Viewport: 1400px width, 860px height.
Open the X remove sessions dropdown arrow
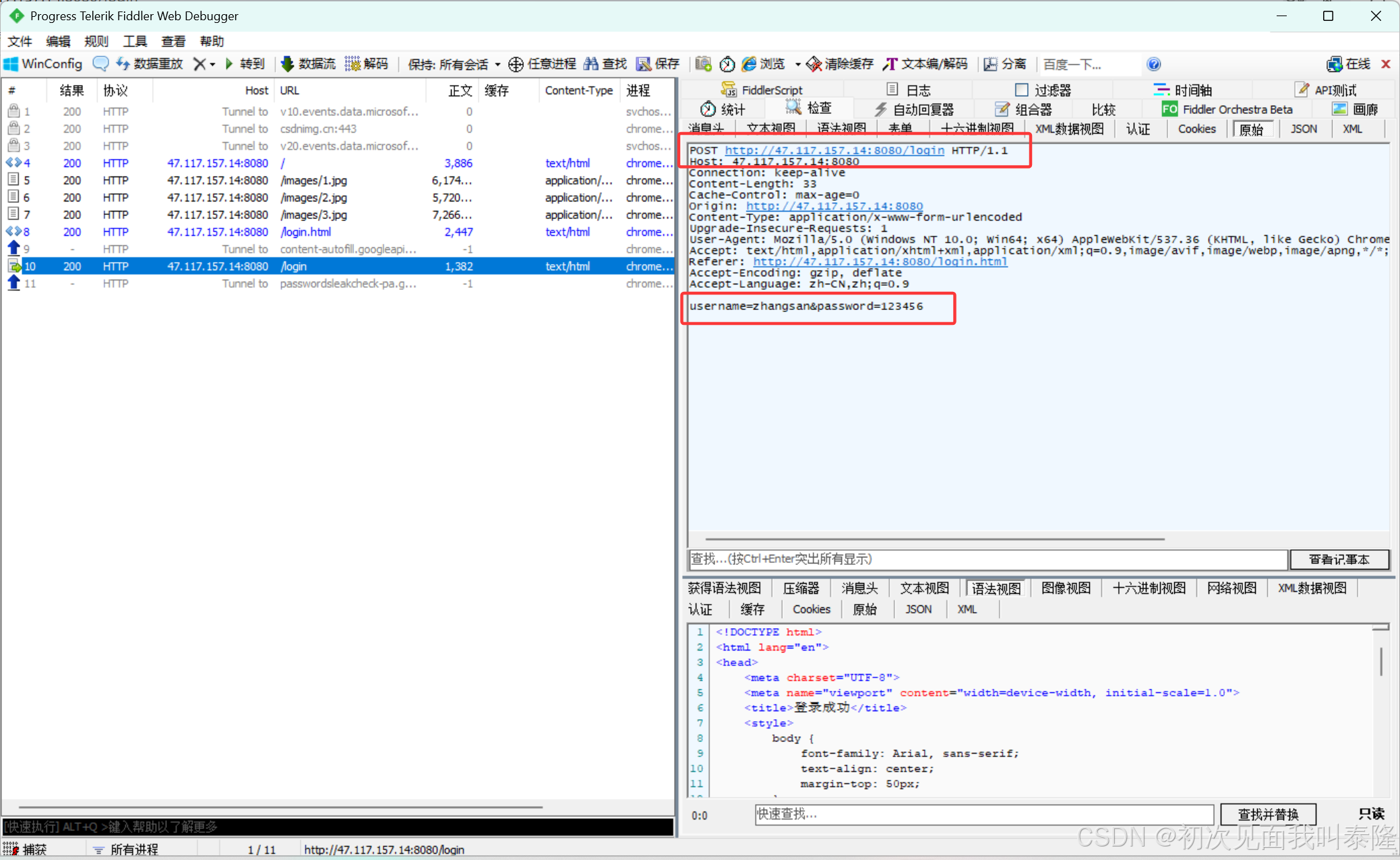(x=212, y=64)
